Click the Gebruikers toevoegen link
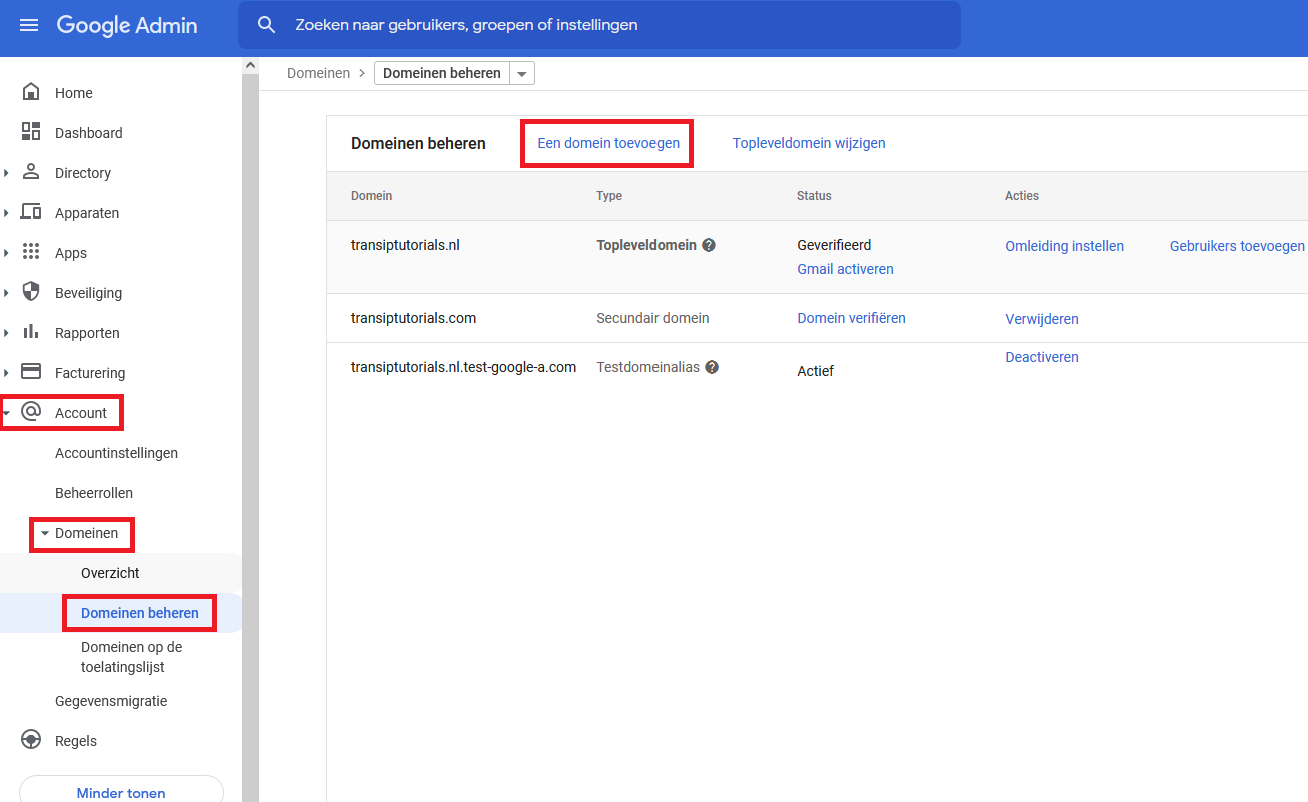This screenshot has height=802, width=1308. (1237, 246)
